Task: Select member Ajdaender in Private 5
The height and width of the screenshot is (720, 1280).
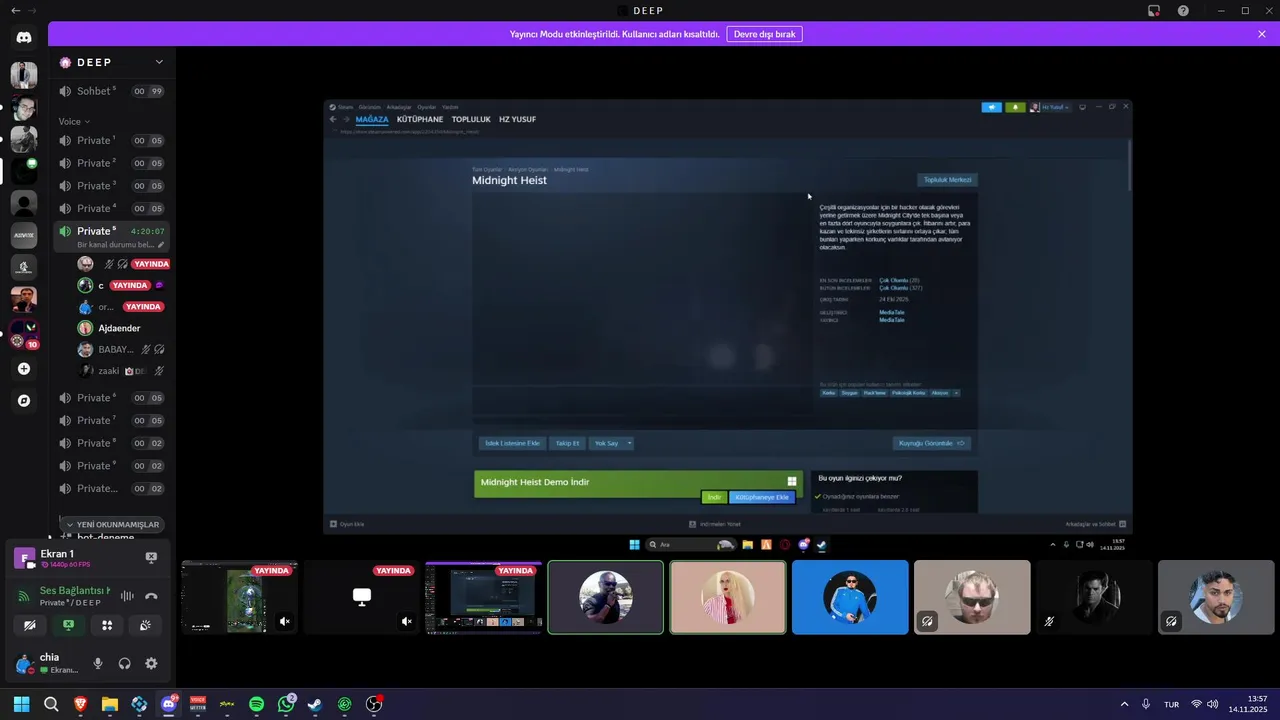Action: tap(119, 328)
